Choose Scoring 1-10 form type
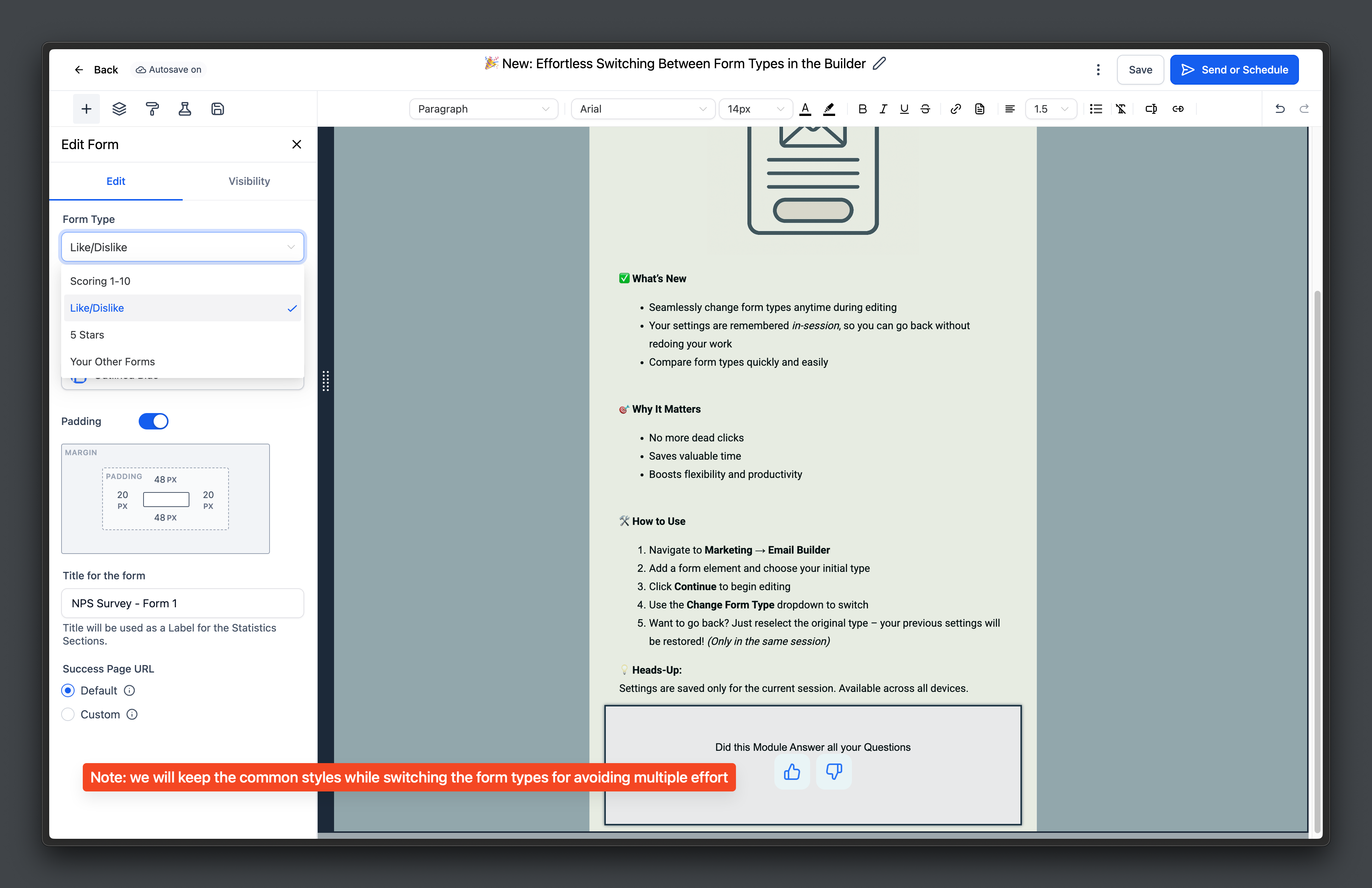 click(182, 281)
